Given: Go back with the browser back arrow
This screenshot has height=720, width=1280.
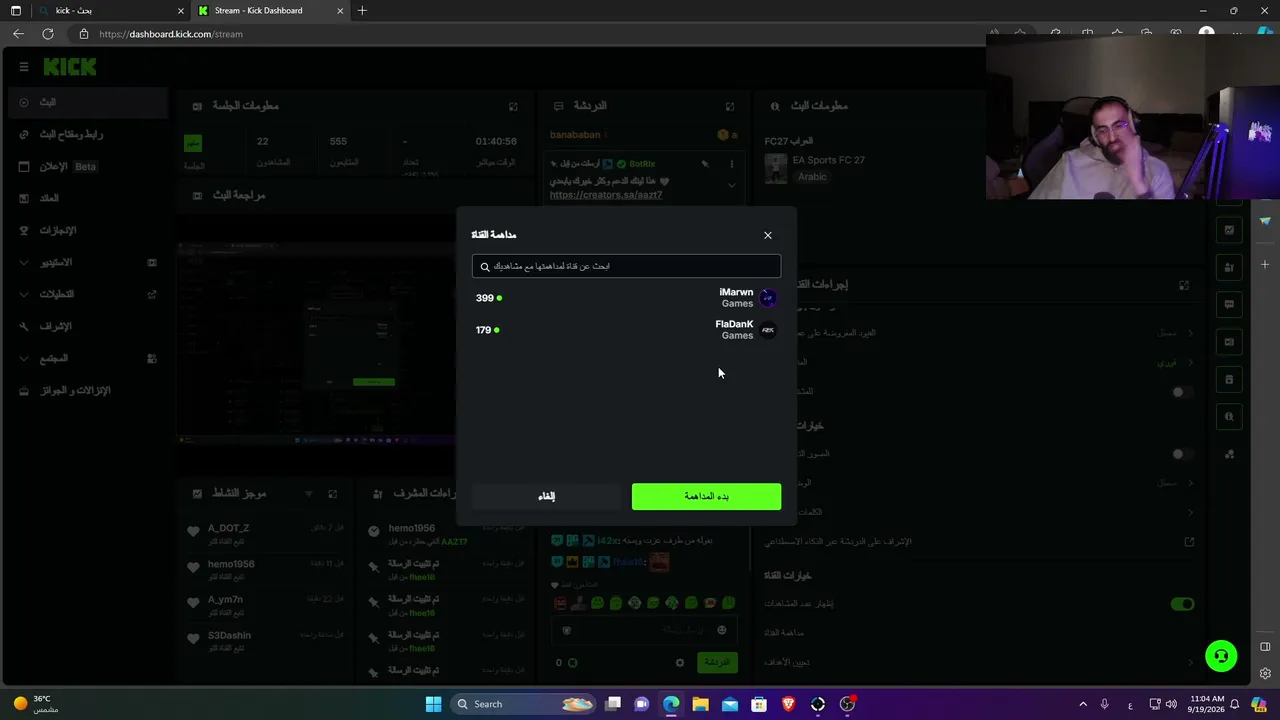Looking at the screenshot, I should (18, 34).
